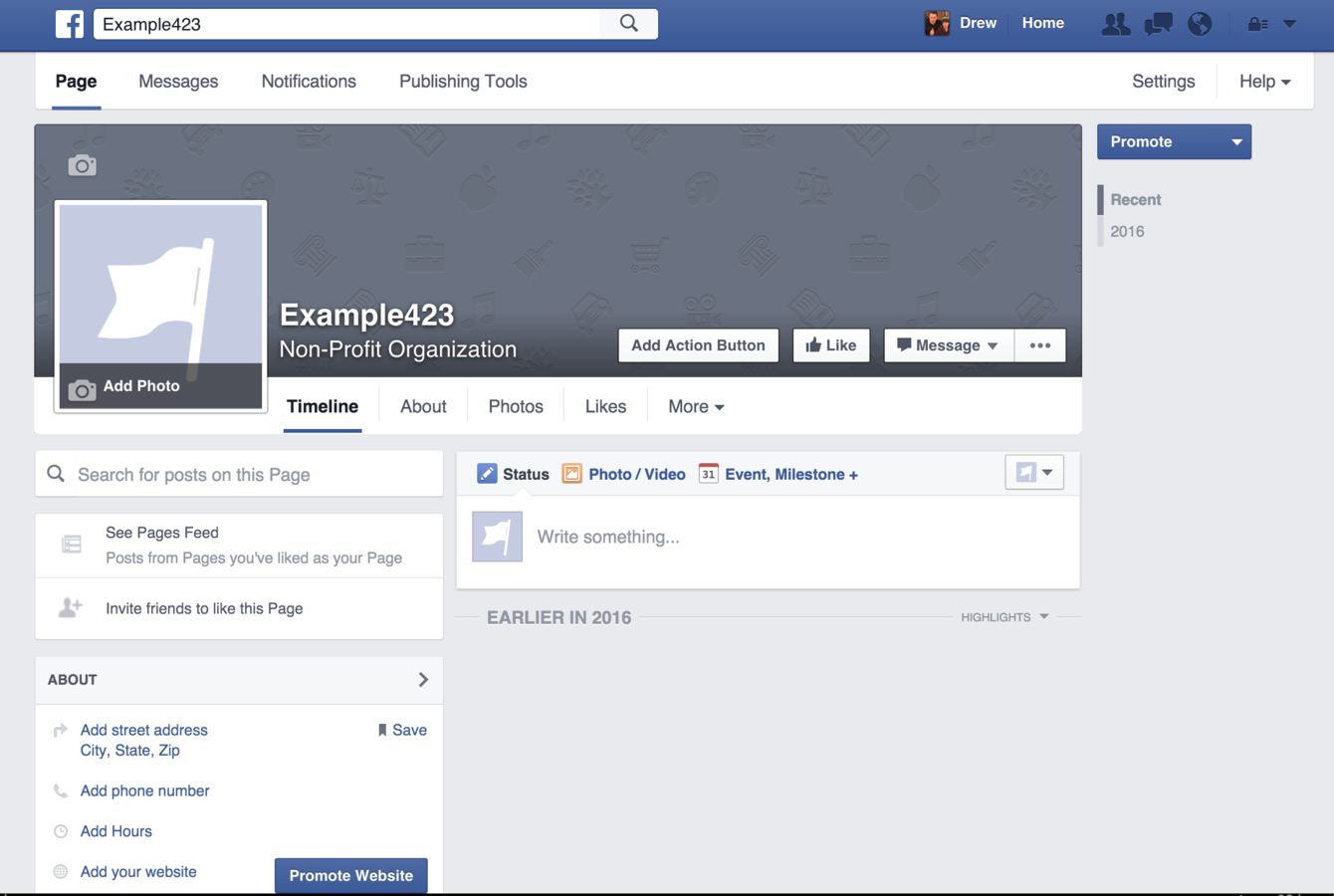Click the globe icon beside Add your website
The height and width of the screenshot is (896, 1334).
(61, 872)
